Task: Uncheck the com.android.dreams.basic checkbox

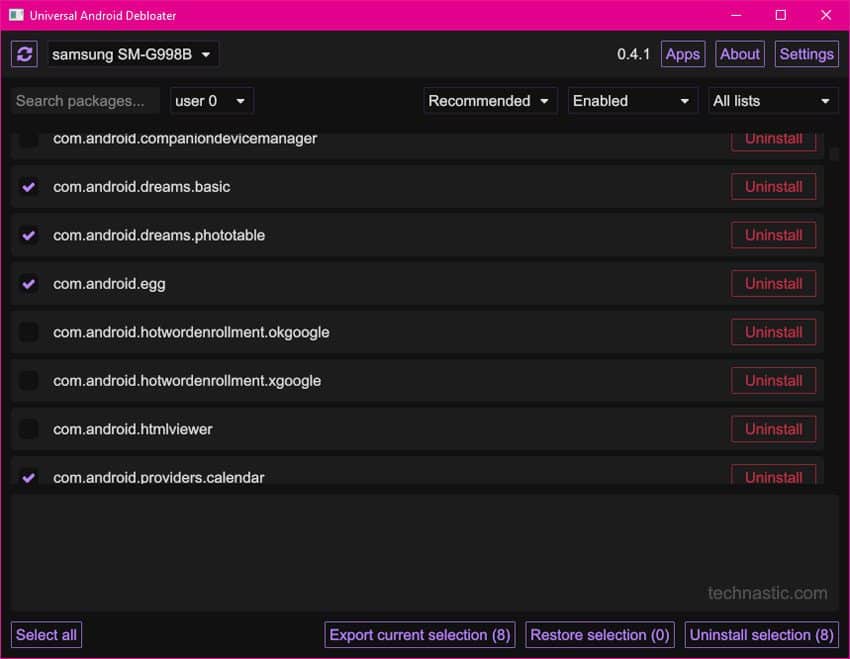Action: point(29,187)
